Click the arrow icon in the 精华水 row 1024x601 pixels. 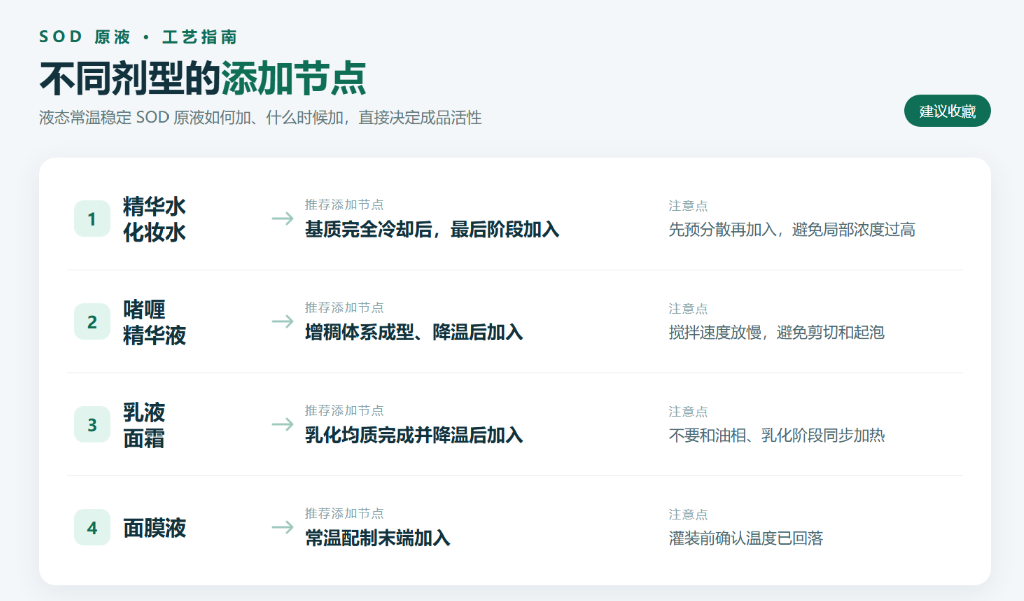point(283,218)
